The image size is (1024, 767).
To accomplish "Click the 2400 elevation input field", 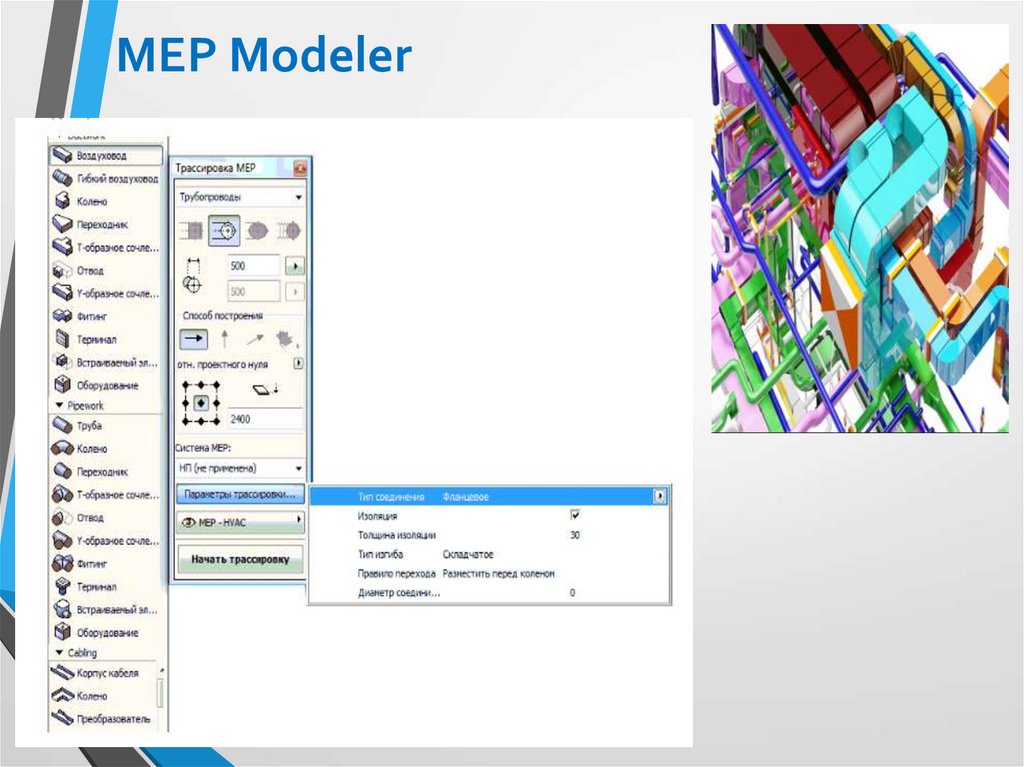I will (260, 420).
